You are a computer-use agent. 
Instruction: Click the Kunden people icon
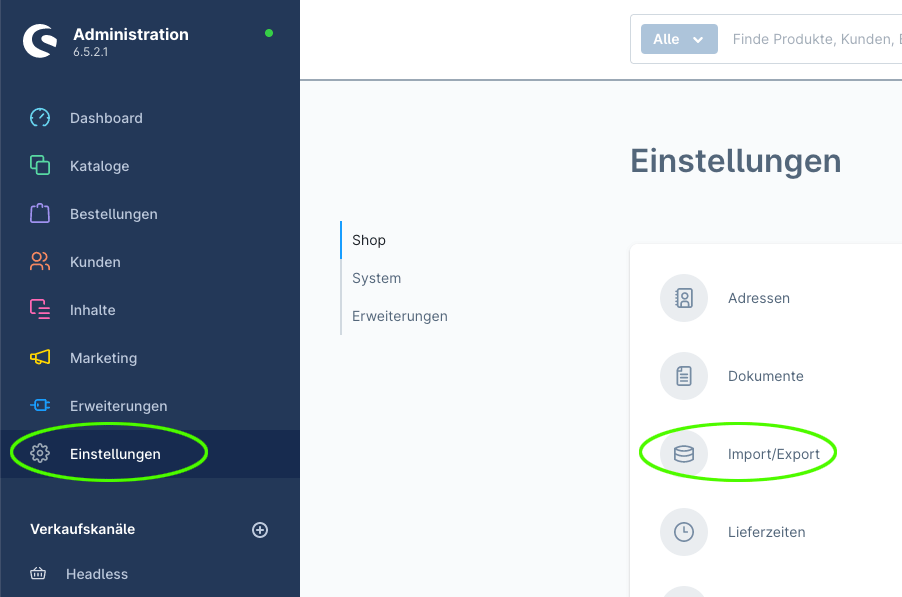[40, 262]
